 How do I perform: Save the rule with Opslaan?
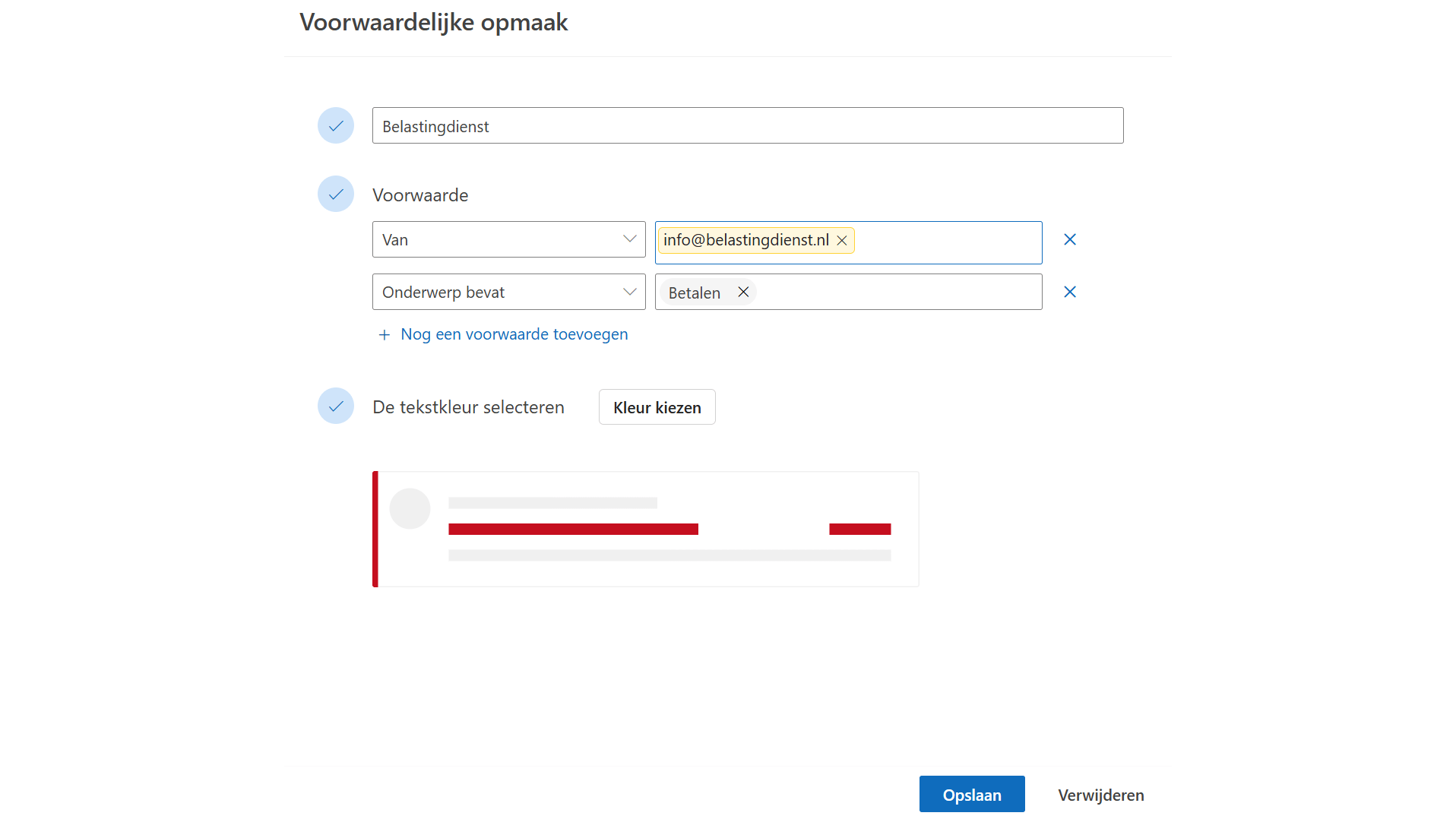971,795
